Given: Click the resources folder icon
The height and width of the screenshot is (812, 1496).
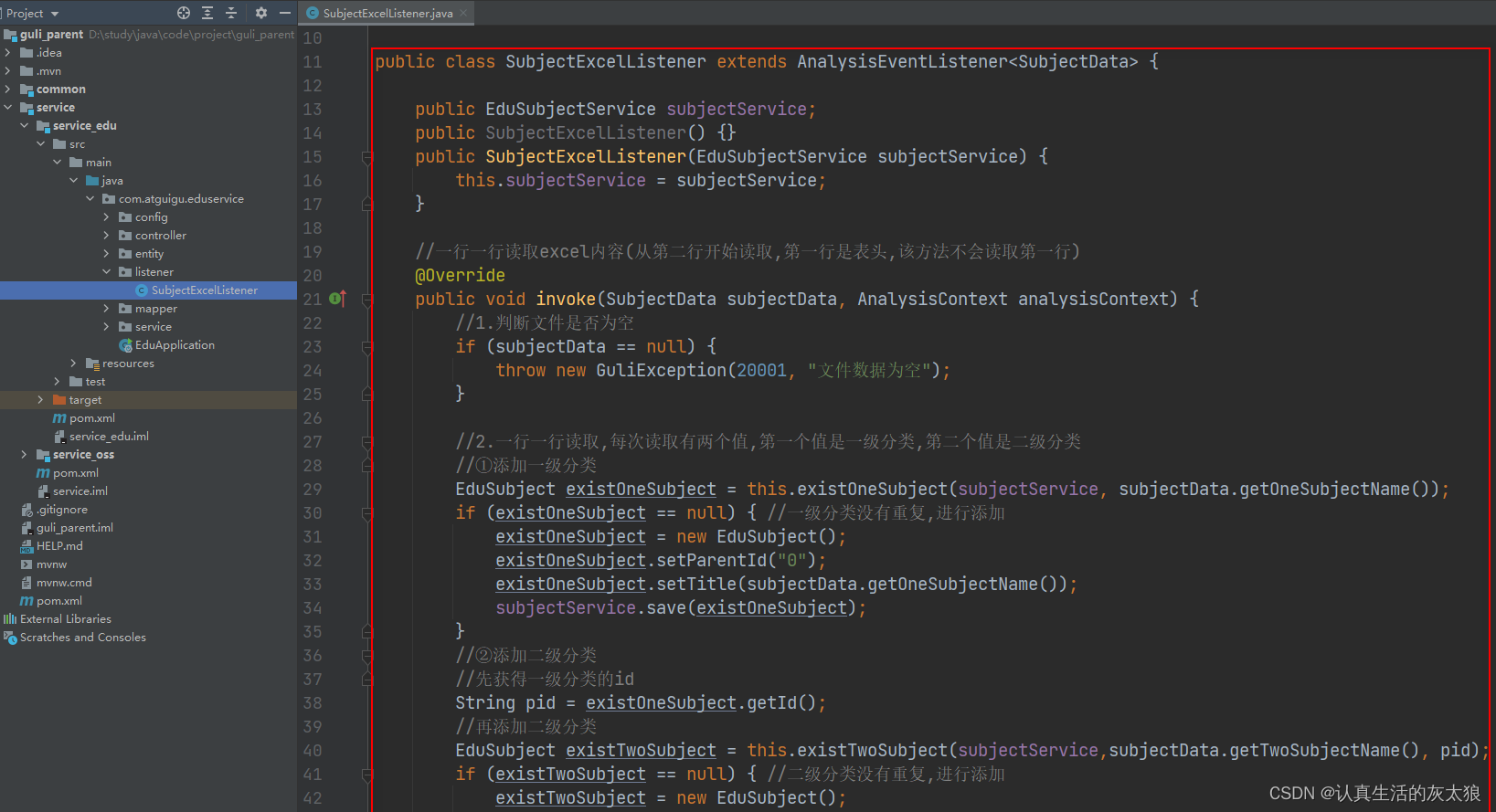Looking at the screenshot, I should pos(92,364).
